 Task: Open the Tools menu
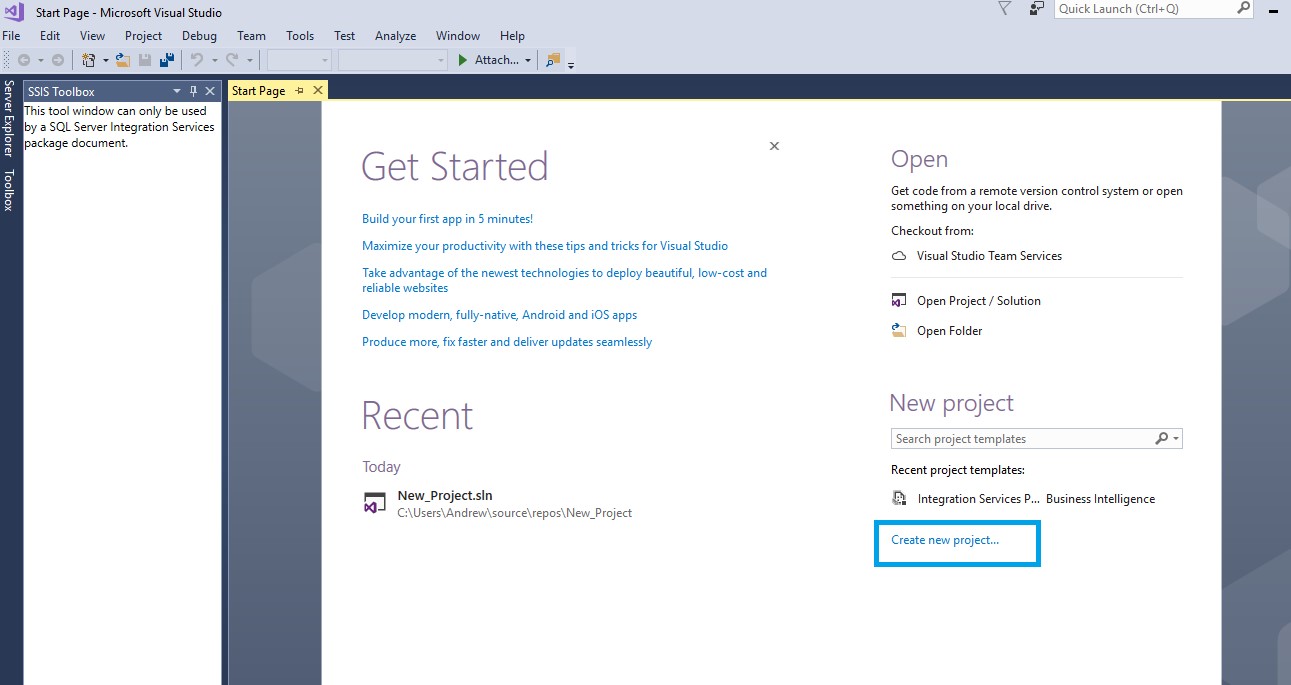tap(300, 35)
